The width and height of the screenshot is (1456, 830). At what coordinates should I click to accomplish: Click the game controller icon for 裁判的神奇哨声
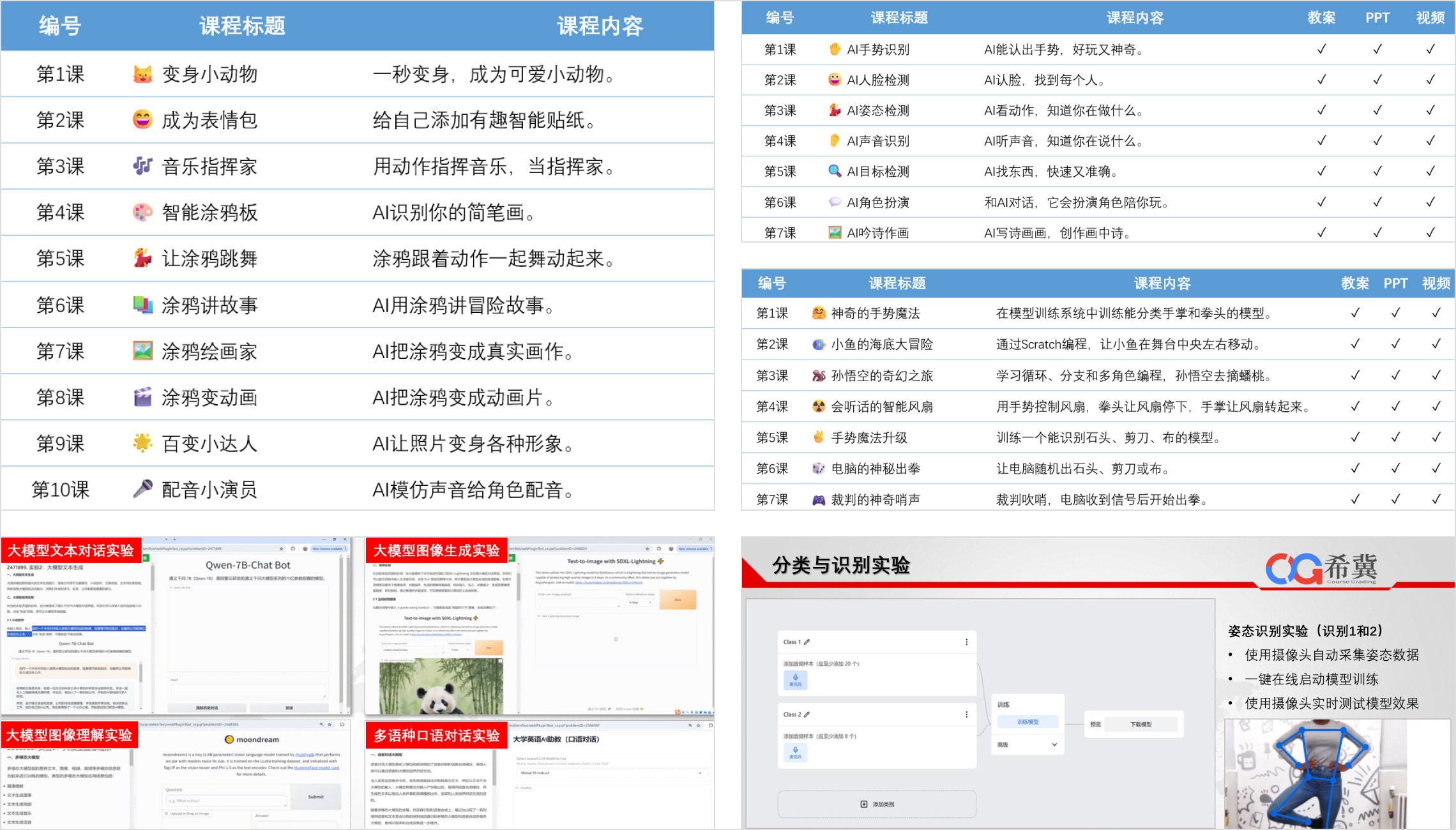click(x=818, y=500)
